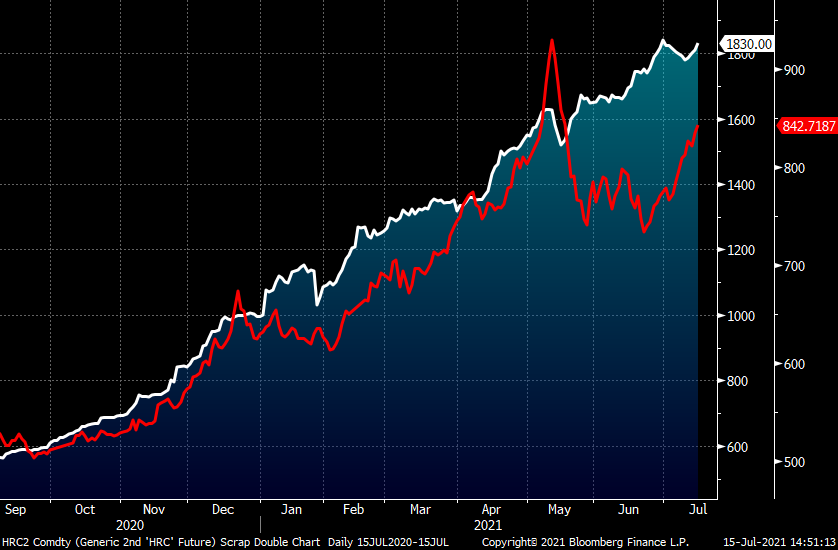Click the red line's peak spike in May
Screen dimensions: 838x550
click(x=551, y=42)
